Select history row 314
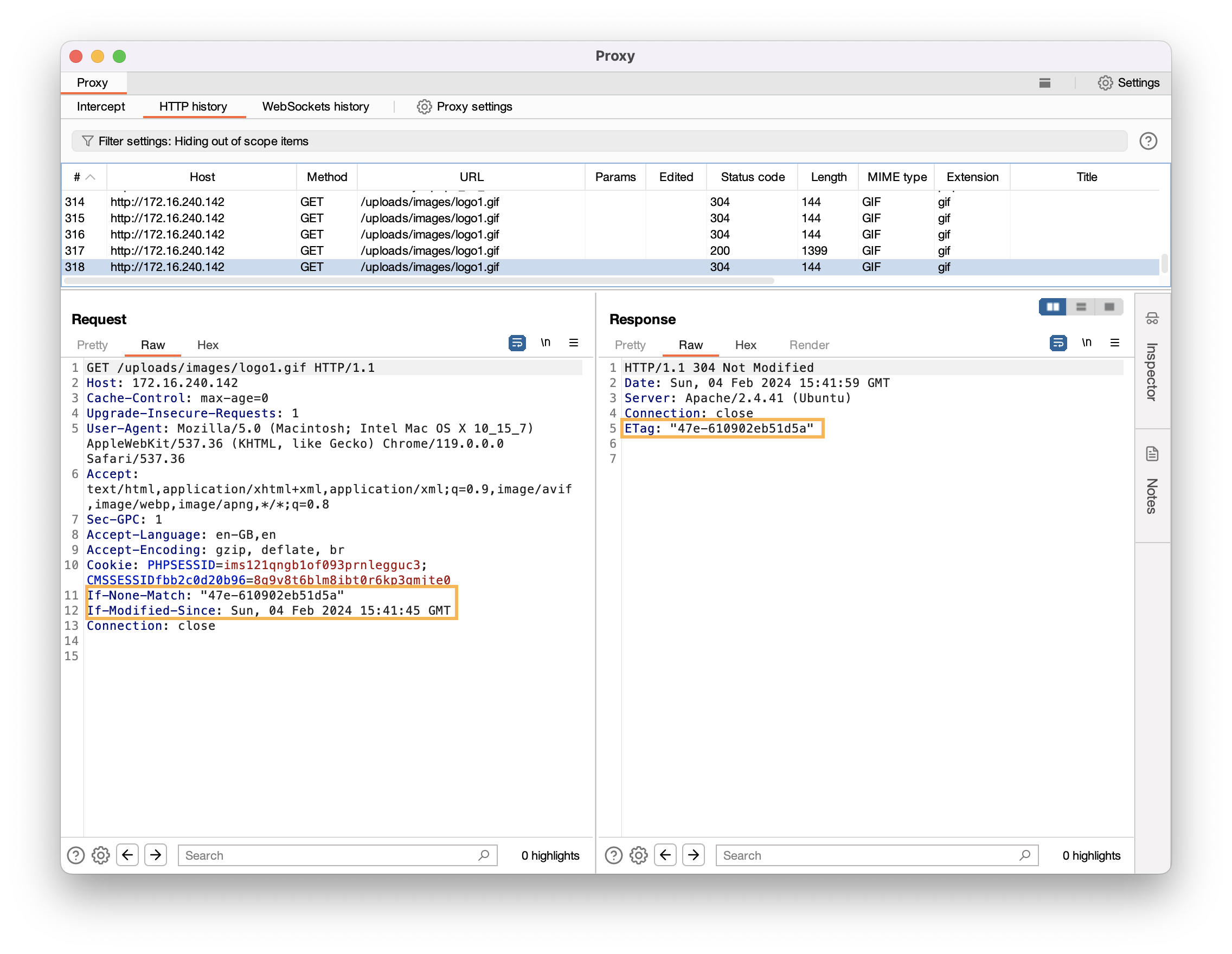The image size is (1232, 954). (x=611, y=202)
